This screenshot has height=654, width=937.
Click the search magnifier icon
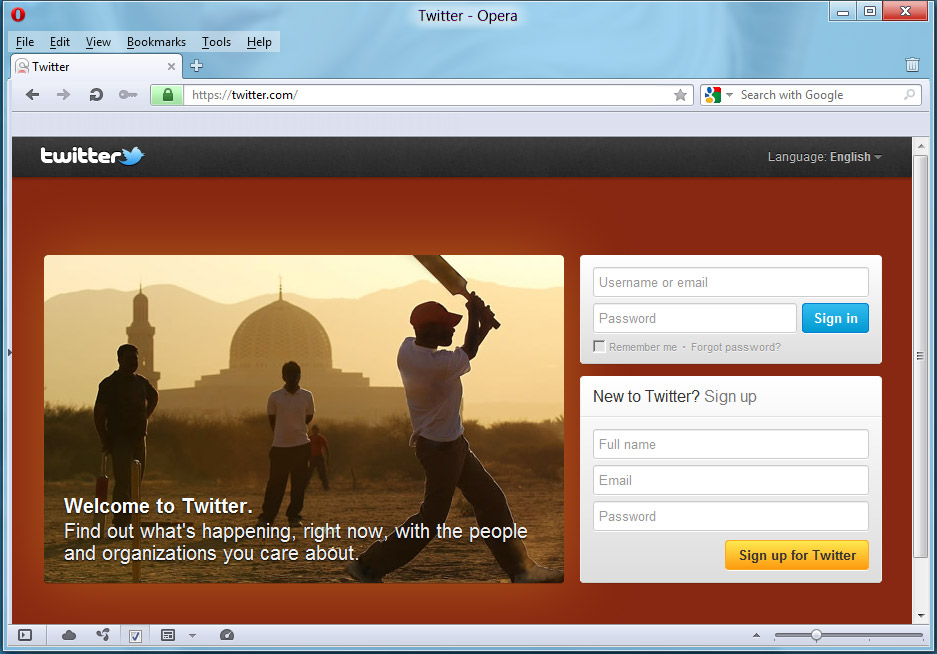click(x=910, y=94)
